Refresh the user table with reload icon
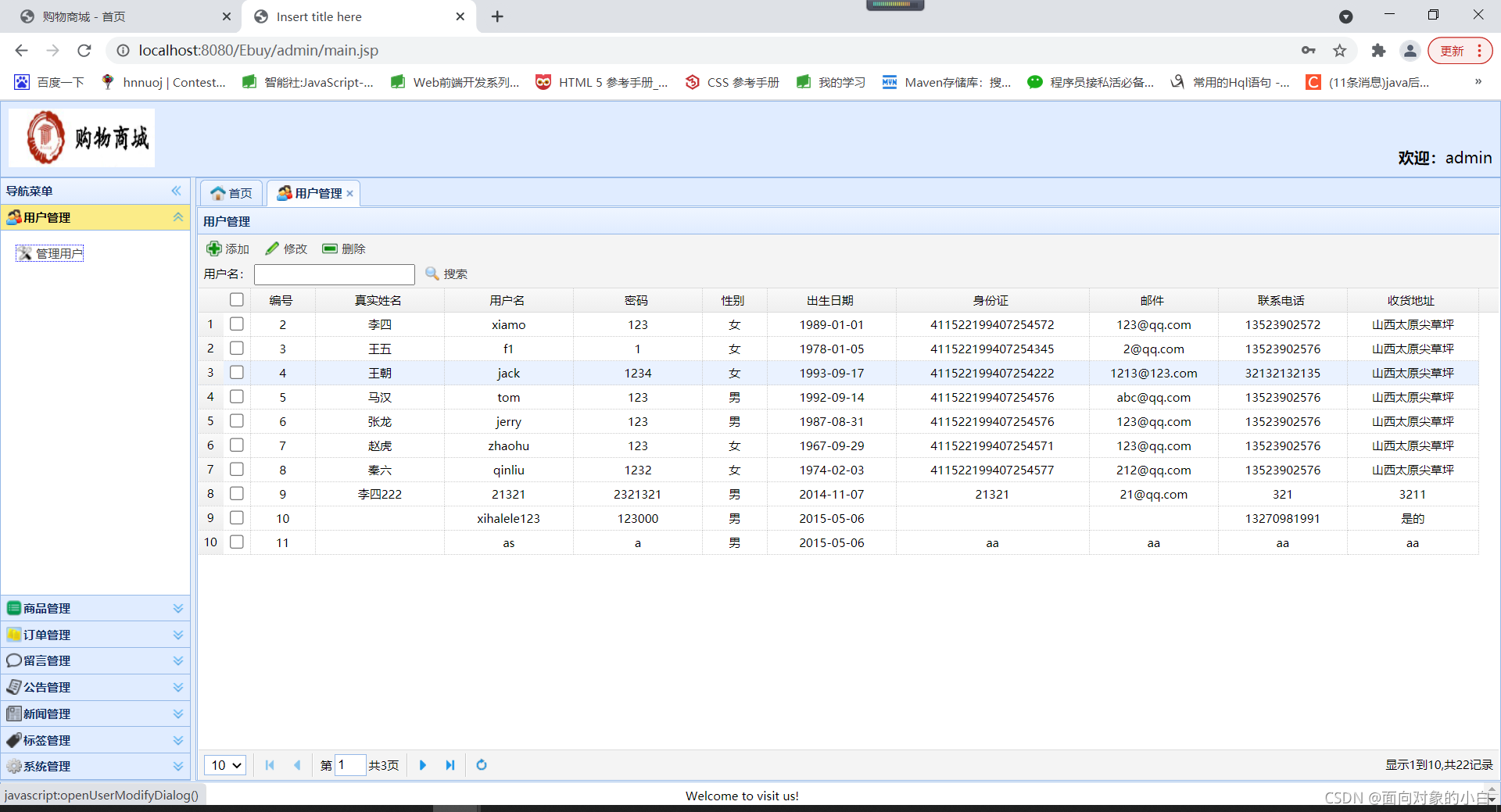This screenshot has width=1501, height=812. point(482,765)
